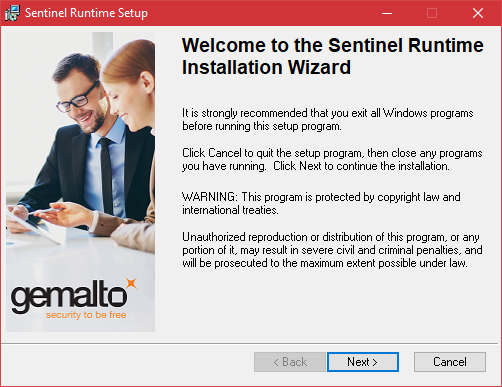Click the gemalto logo wordmark
This screenshot has width=502, height=387.
(x=69, y=295)
